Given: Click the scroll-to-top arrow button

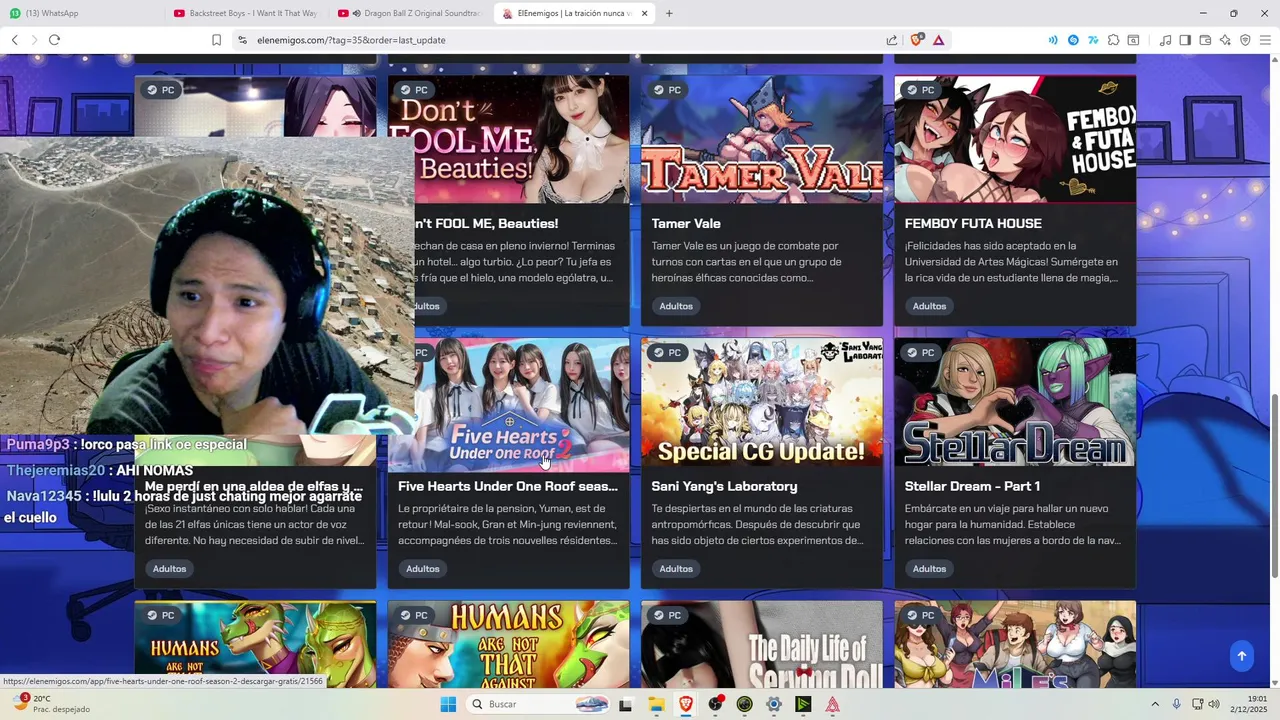Looking at the screenshot, I should pos(1241,656).
